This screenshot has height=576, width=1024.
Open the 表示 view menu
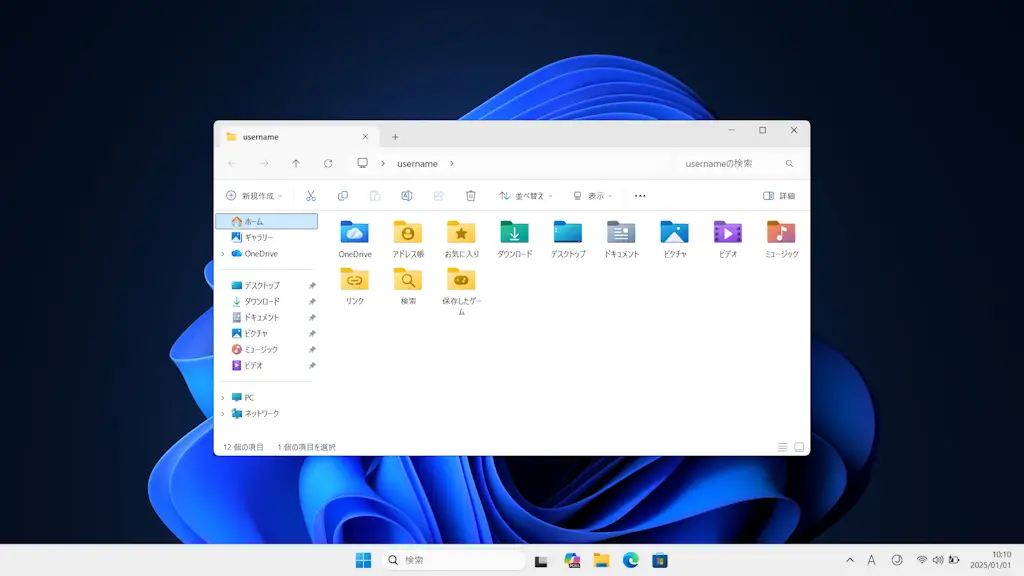pos(592,196)
